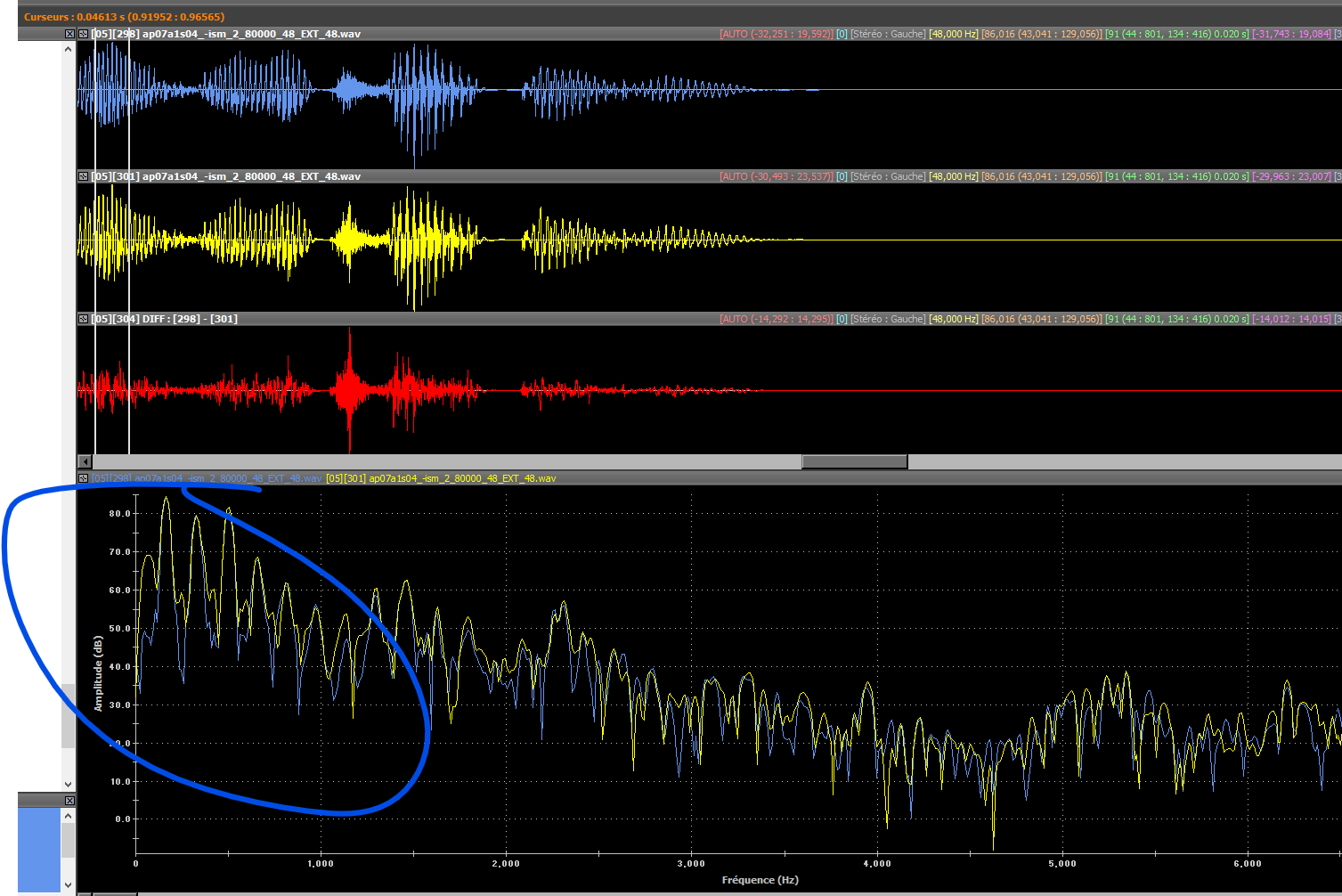Select the blue [298] file legend in spectrum header
This screenshot has width=1342, height=896.
[206, 478]
